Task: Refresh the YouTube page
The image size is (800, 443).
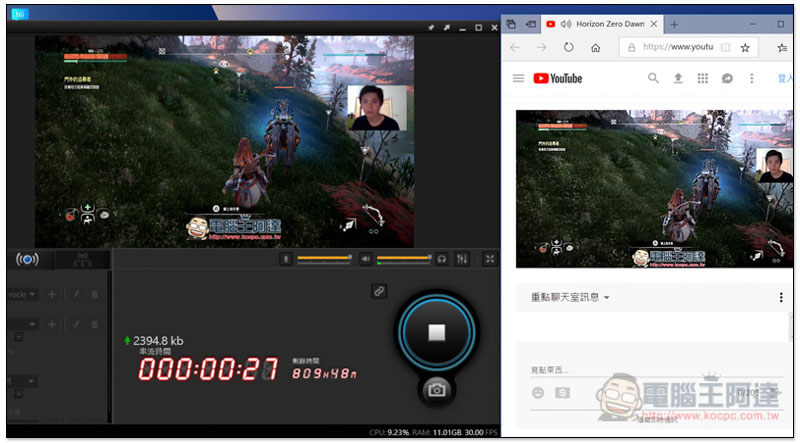Action: point(568,47)
